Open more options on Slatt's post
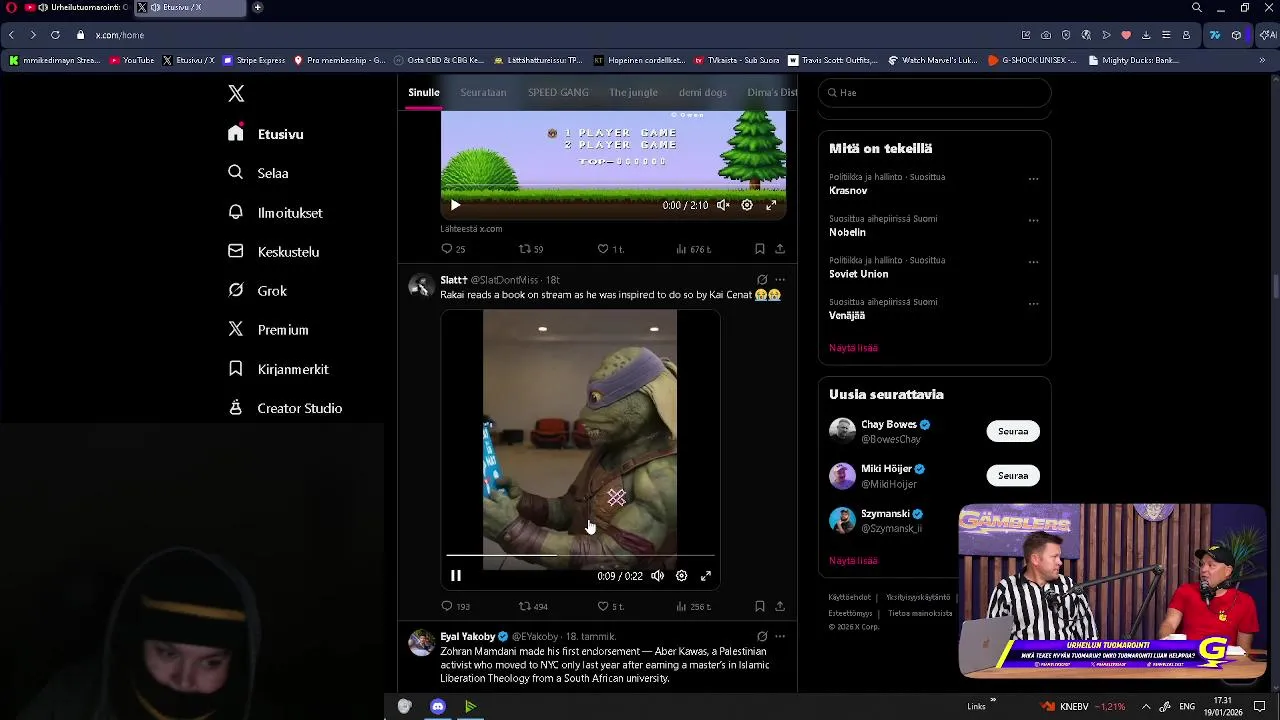The width and height of the screenshot is (1280, 720). point(780,280)
